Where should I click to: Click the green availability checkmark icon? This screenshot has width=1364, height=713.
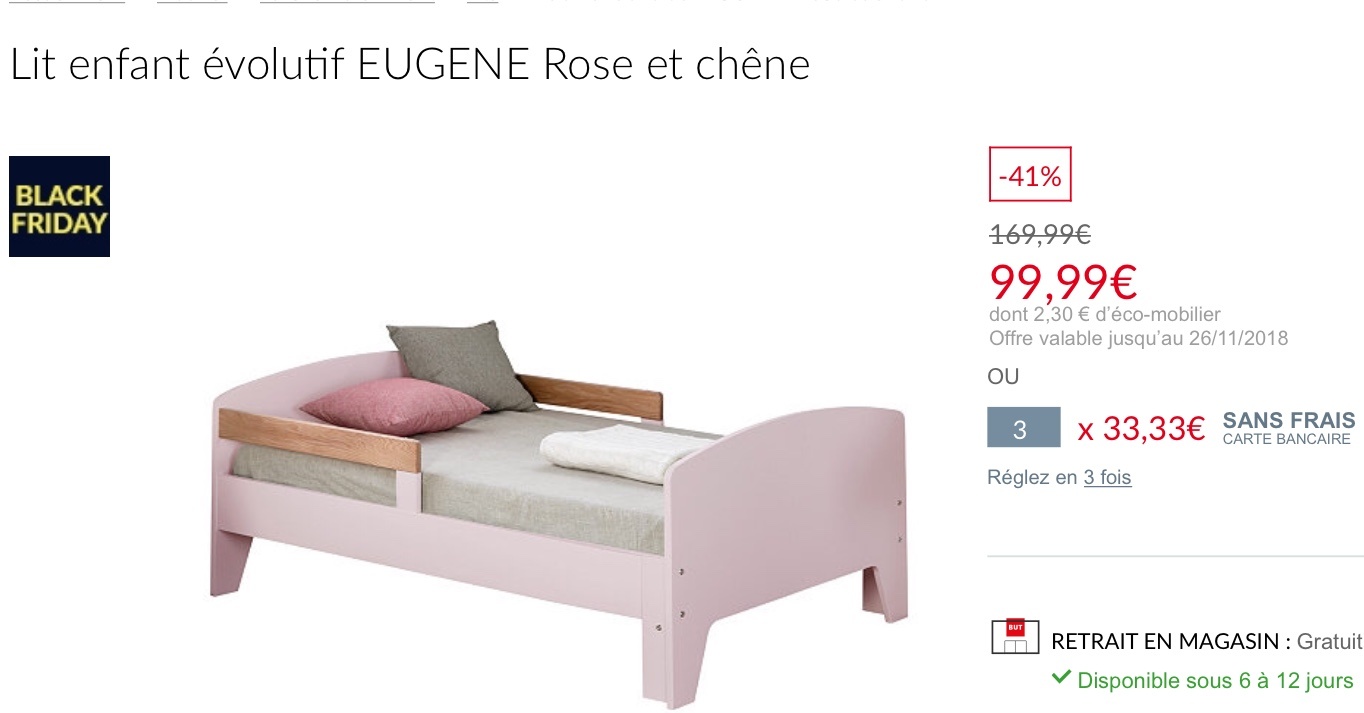tap(1061, 678)
